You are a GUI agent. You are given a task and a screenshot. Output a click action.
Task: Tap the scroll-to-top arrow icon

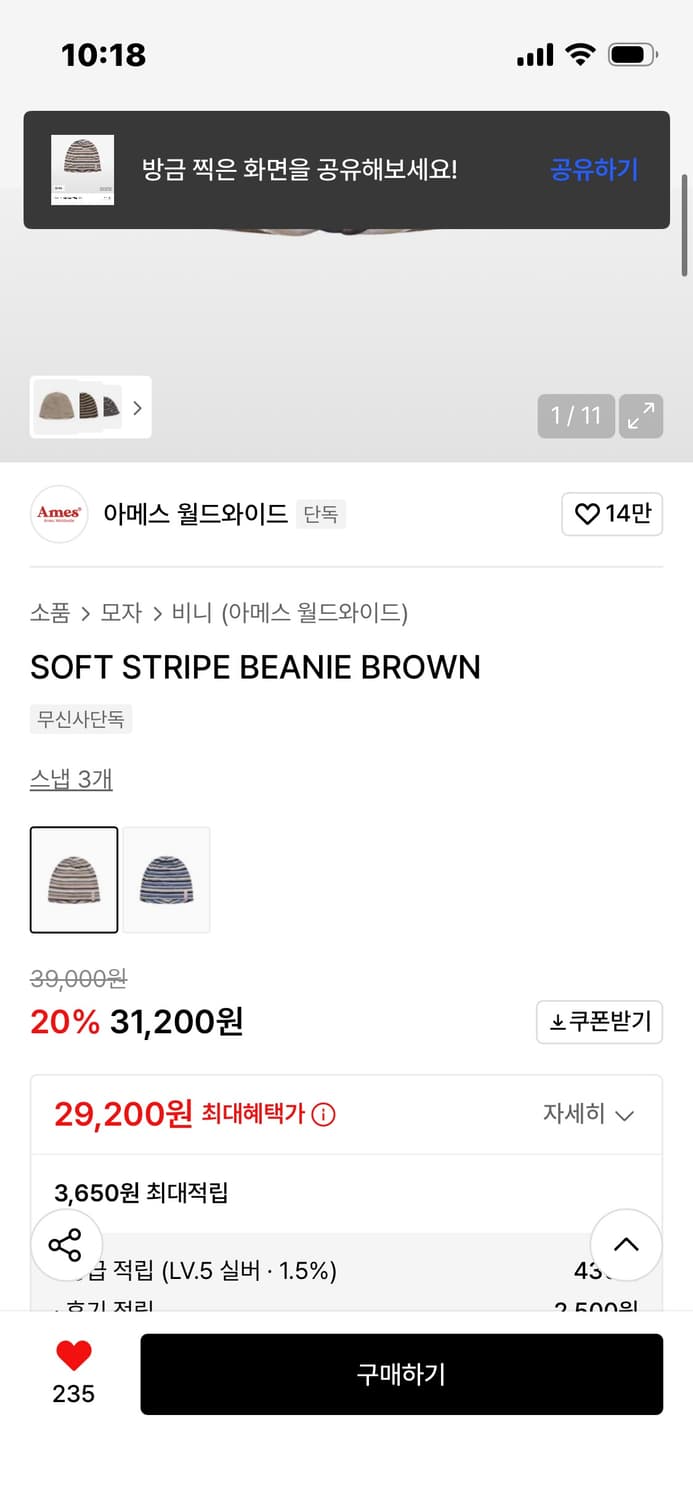pos(626,1245)
